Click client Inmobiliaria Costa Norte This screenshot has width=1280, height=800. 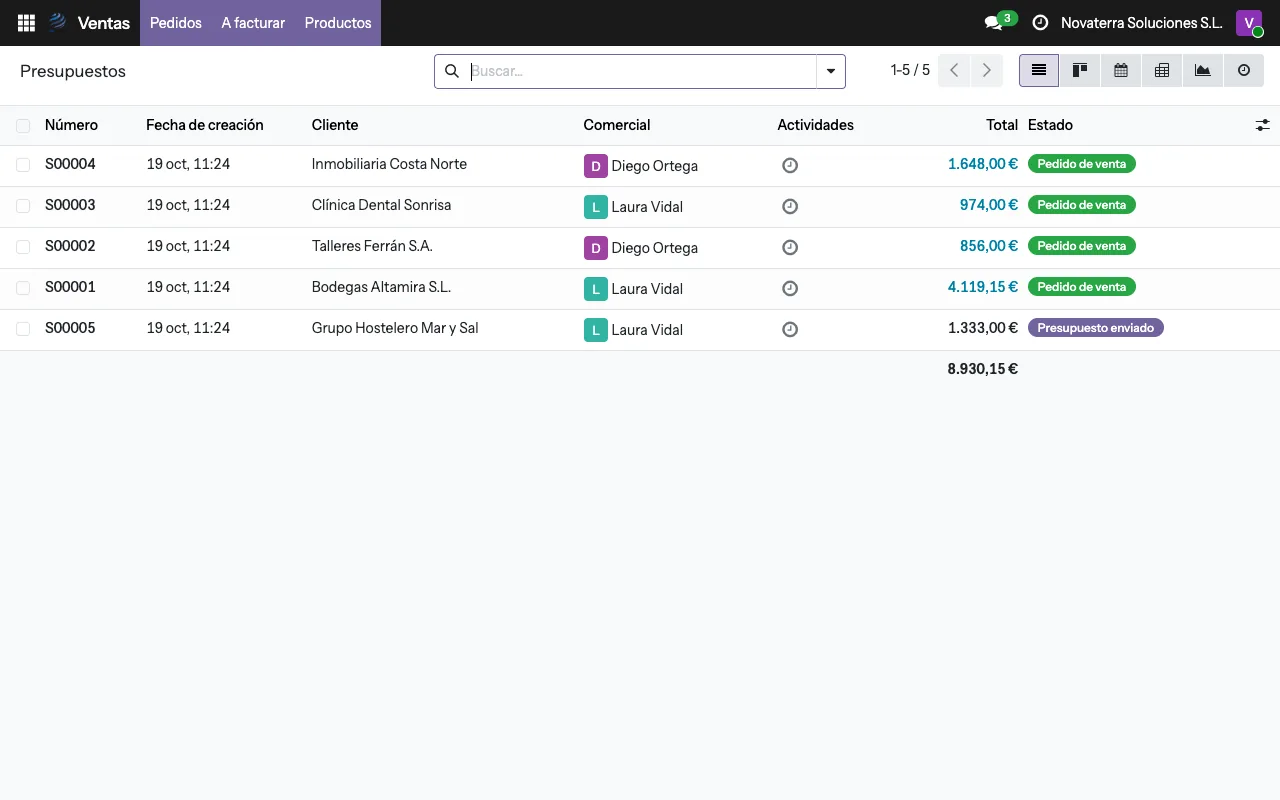389,164
